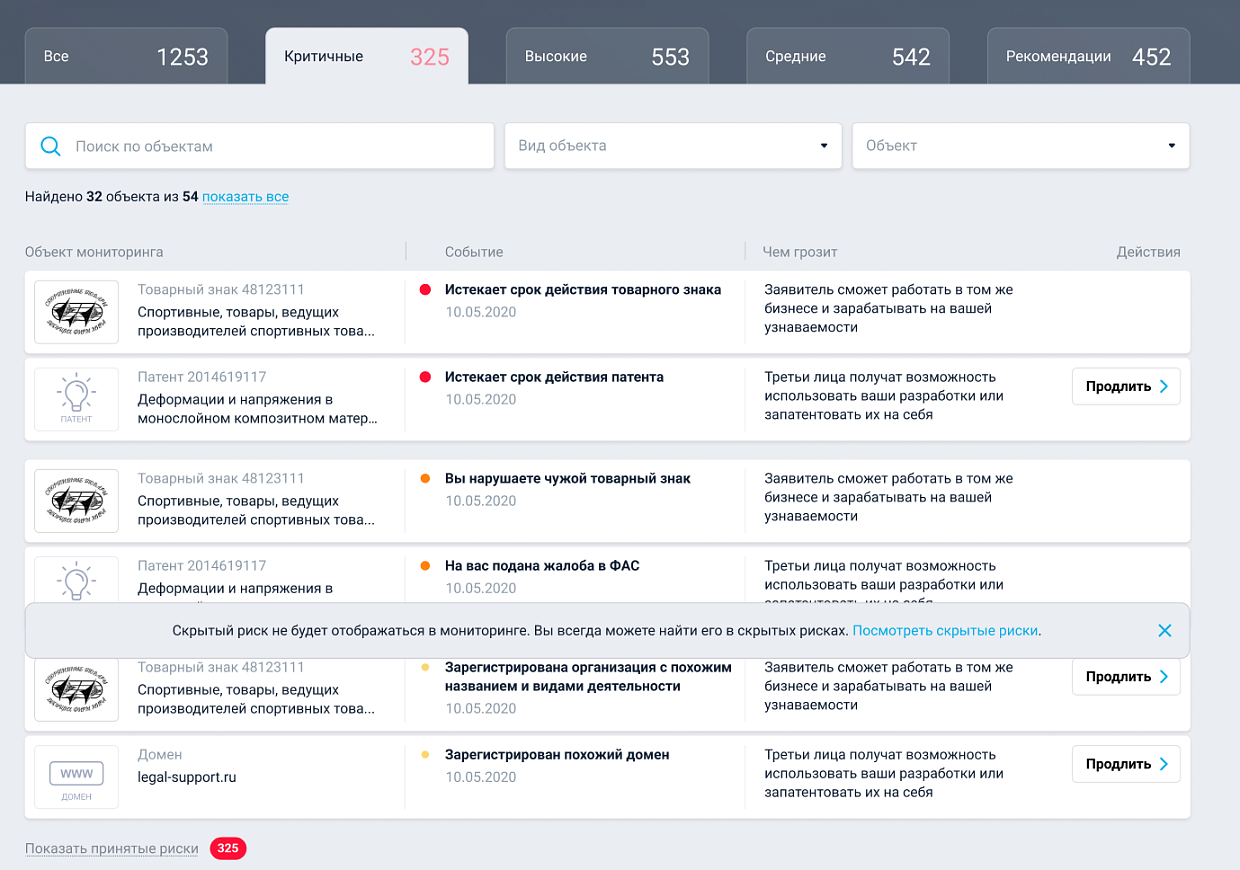Screen dimensions: 1240x870
Task: Click the trademark logo in similar organization row
Action: pyautogui.click(x=76, y=689)
